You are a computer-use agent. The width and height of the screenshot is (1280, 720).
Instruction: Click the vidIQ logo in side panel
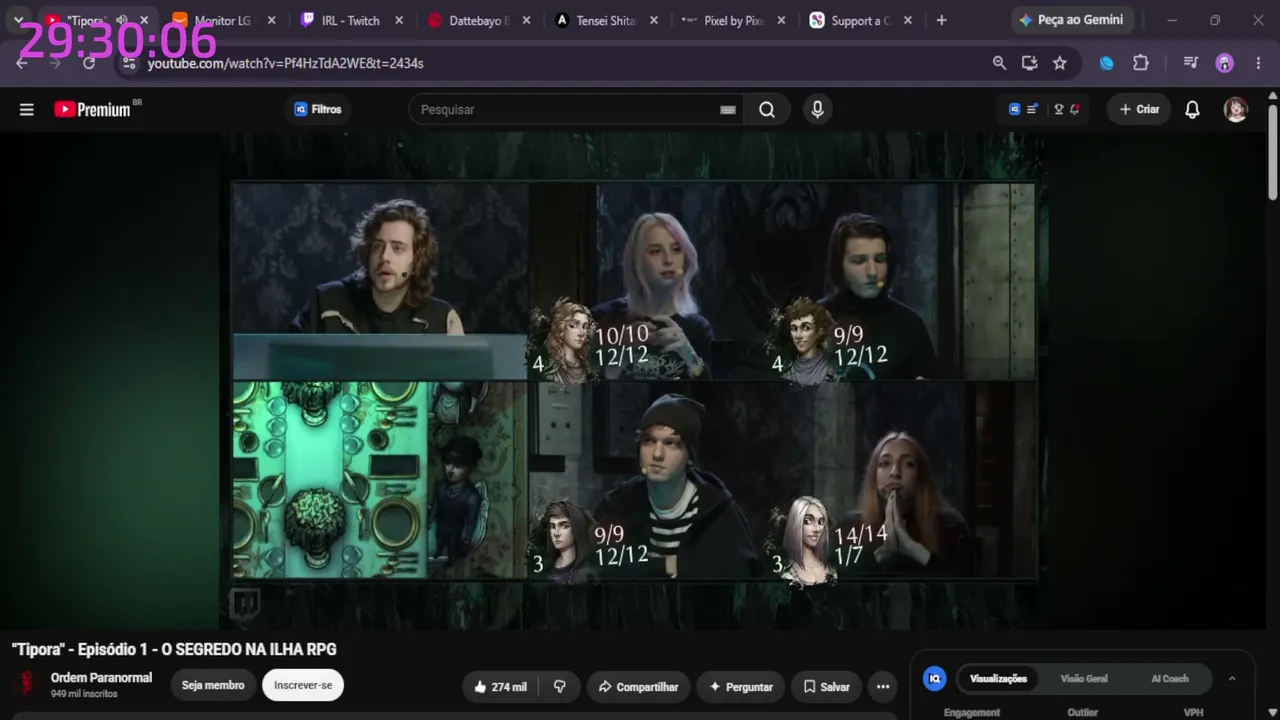pos(935,679)
